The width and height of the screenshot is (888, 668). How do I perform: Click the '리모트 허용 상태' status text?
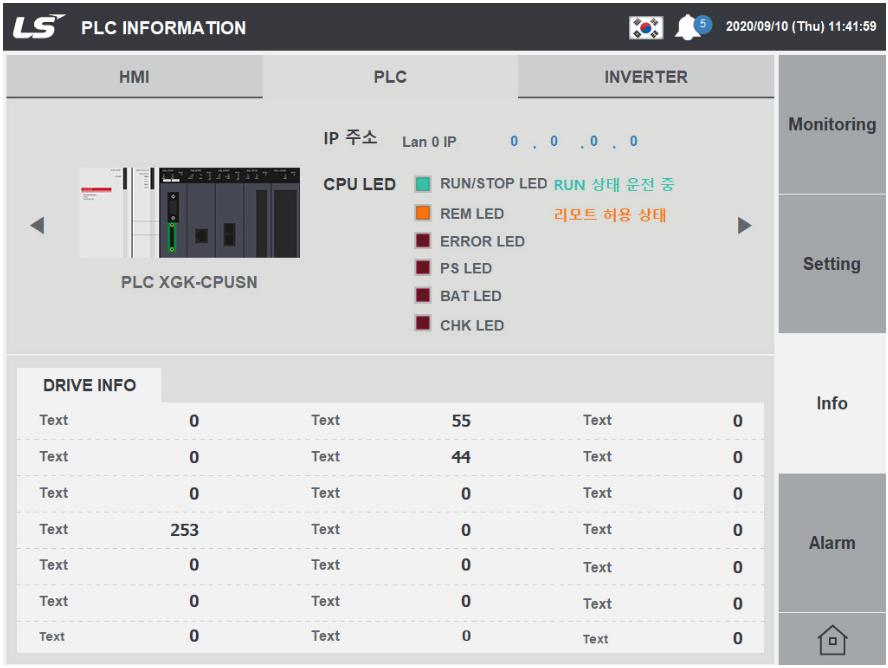pyautogui.click(x=610, y=215)
